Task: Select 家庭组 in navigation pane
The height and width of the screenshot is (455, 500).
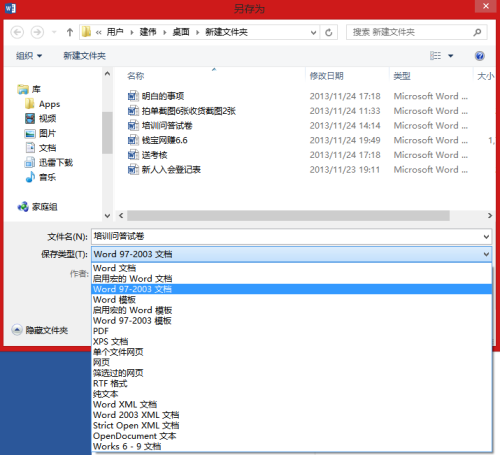Action: tap(37, 207)
